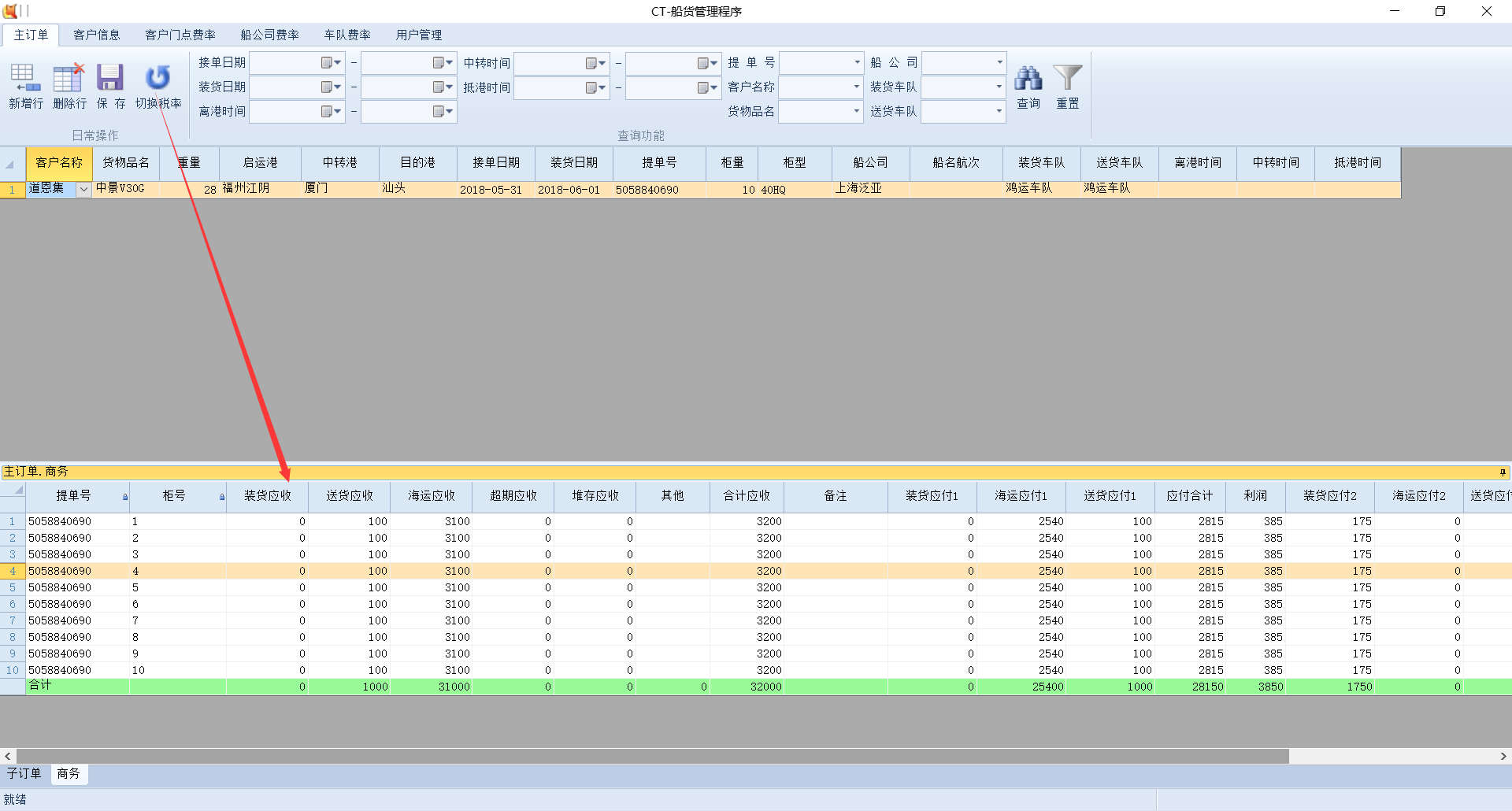
Task: Click total 应付合计 value 28150
Action: tap(1207, 687)
